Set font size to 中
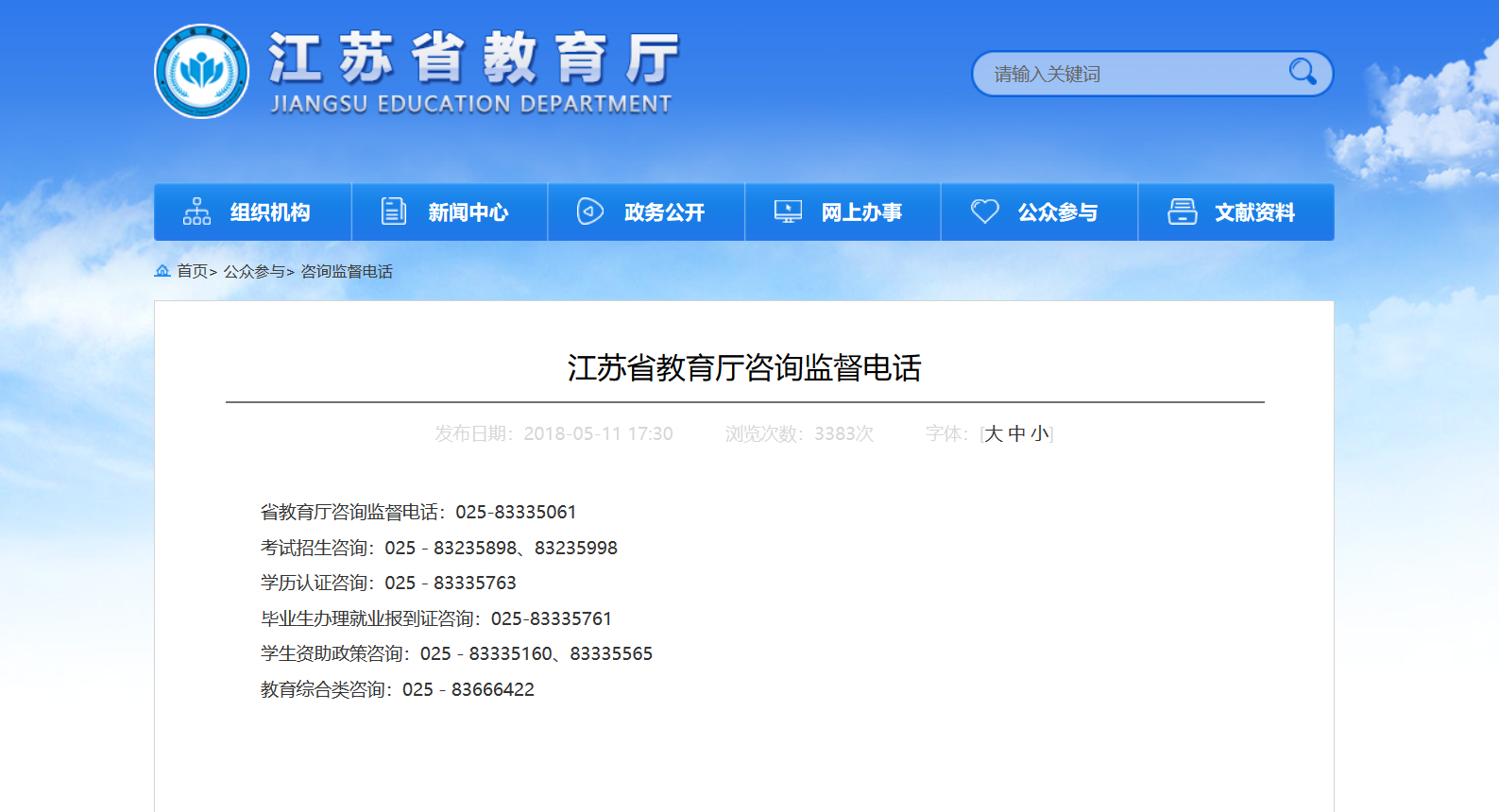The width and height of the screenshot is (1499, 812). (1016, 433)
